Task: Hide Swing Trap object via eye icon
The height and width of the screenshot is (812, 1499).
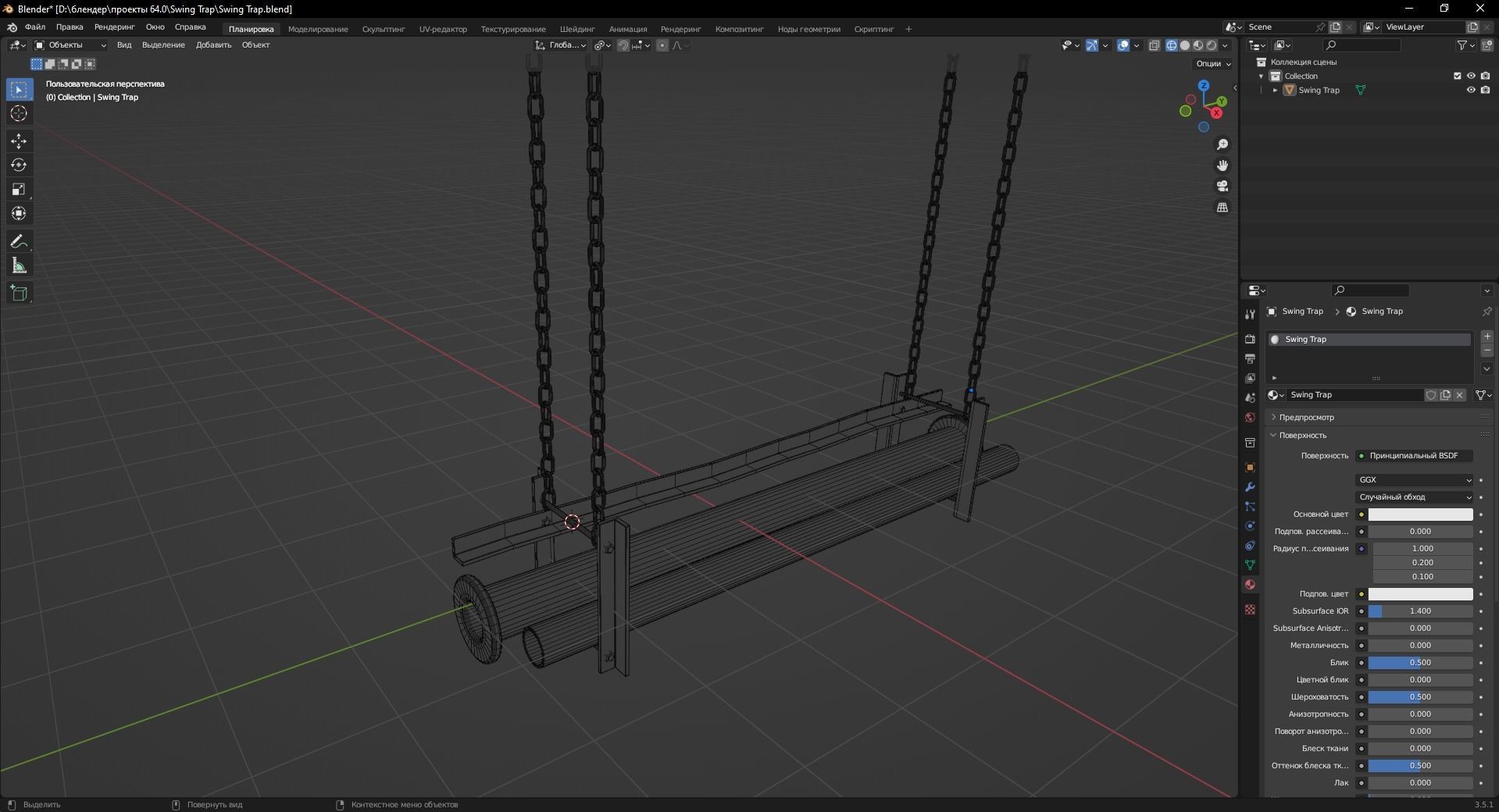Action: coord(1471,90)
